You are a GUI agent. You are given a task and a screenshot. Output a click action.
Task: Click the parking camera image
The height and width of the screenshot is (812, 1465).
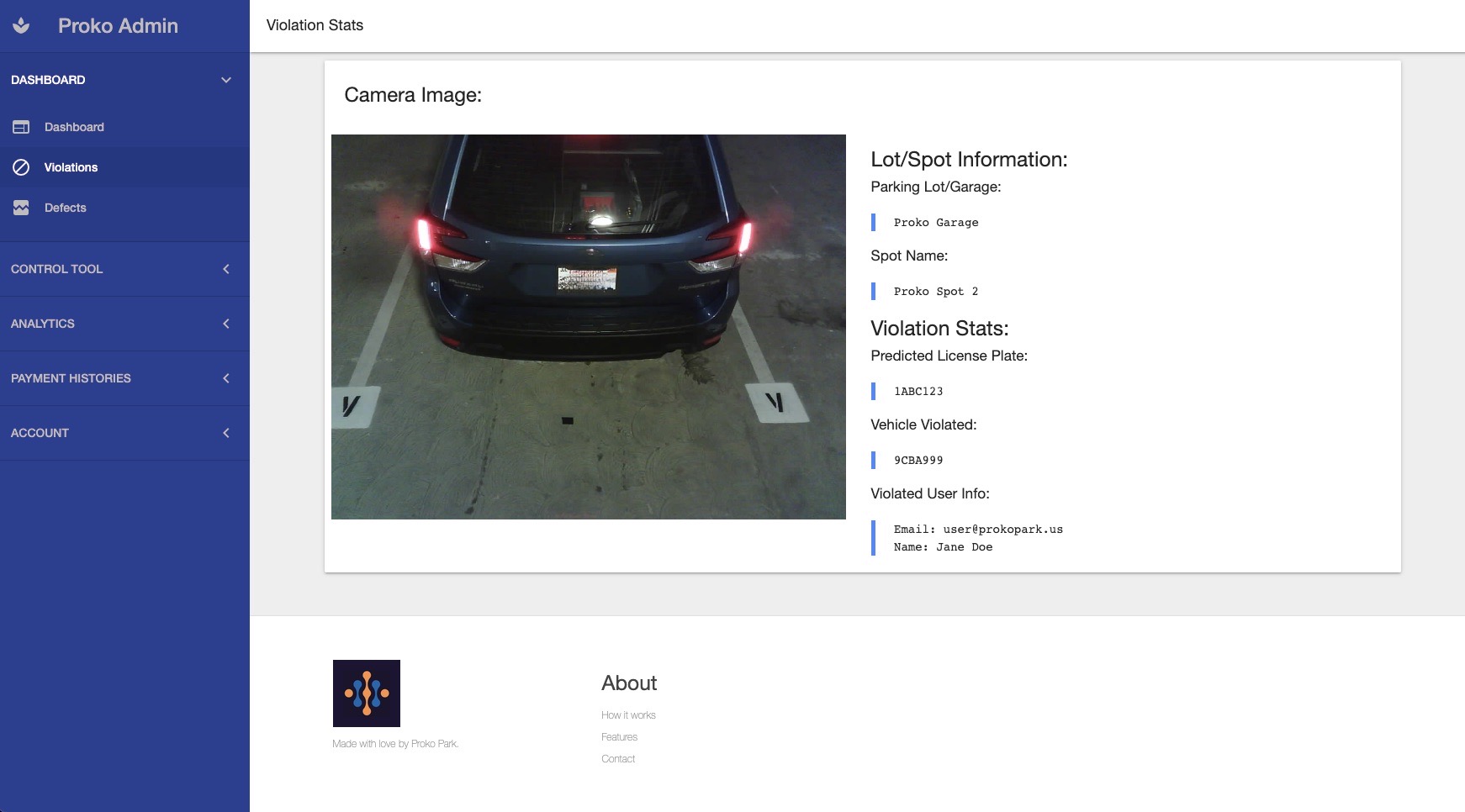(588, 327)
